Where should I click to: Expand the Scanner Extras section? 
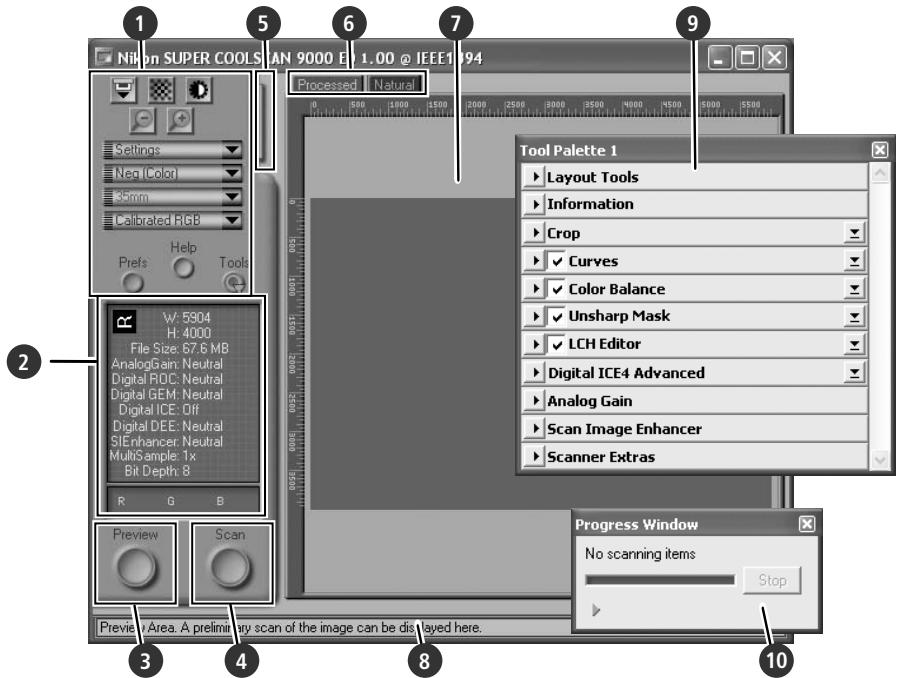[534, 456]
